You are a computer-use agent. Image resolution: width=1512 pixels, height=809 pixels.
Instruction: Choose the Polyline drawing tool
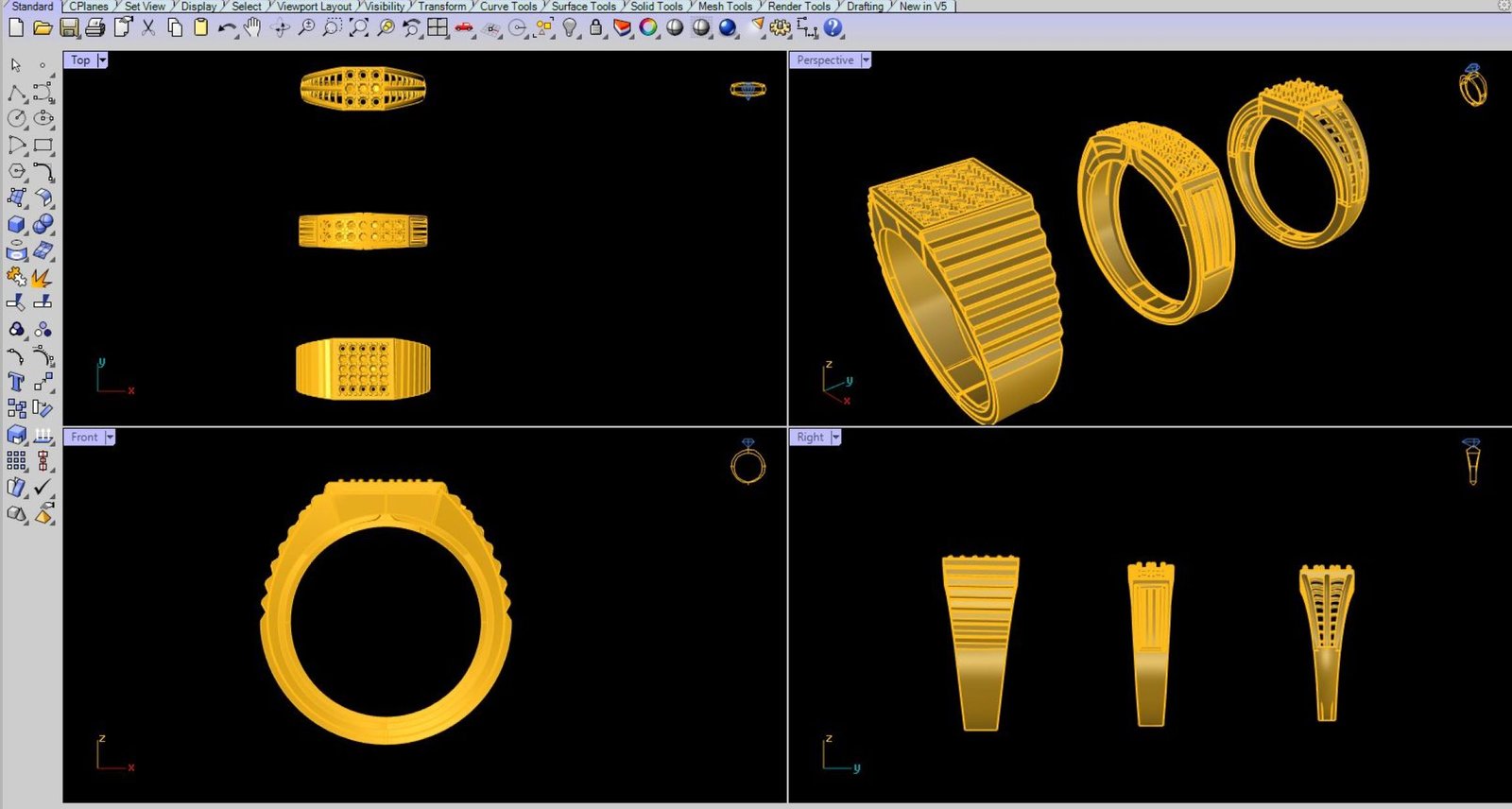(x=16, y=93)
